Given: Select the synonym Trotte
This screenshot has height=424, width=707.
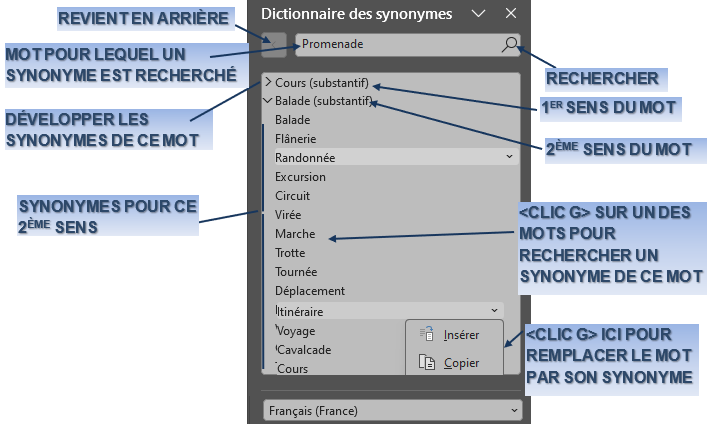Looking at the screenshot, I should [290, 253].
